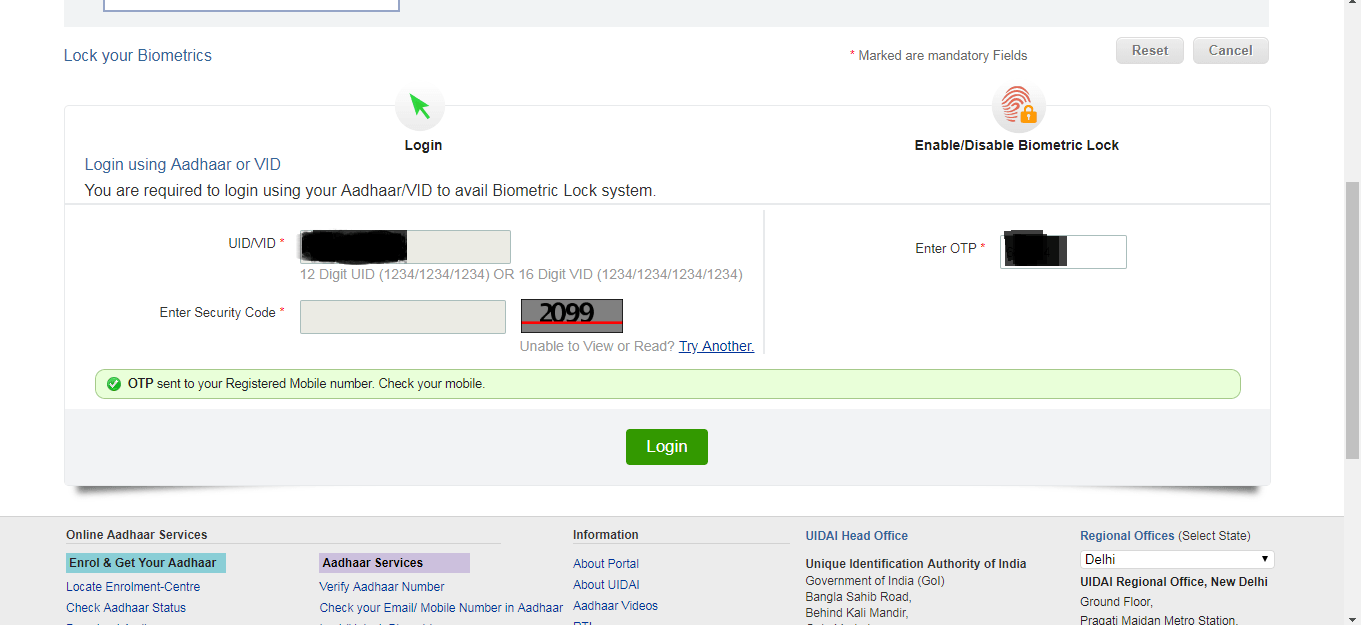This screenshot has width=1361, height=625.
Task: Click Try Another captcha link
Action: (716, 346)
